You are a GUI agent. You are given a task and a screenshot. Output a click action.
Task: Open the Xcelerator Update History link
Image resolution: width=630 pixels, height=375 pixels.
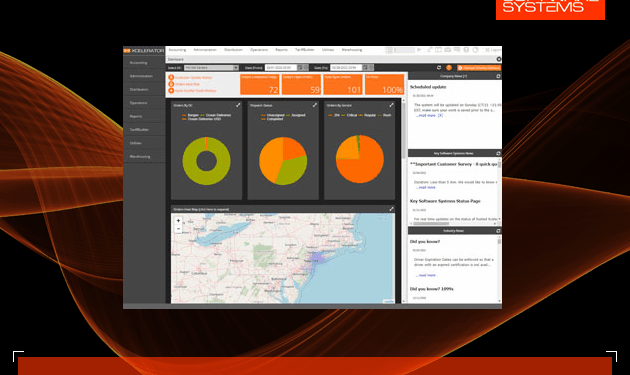193,78
